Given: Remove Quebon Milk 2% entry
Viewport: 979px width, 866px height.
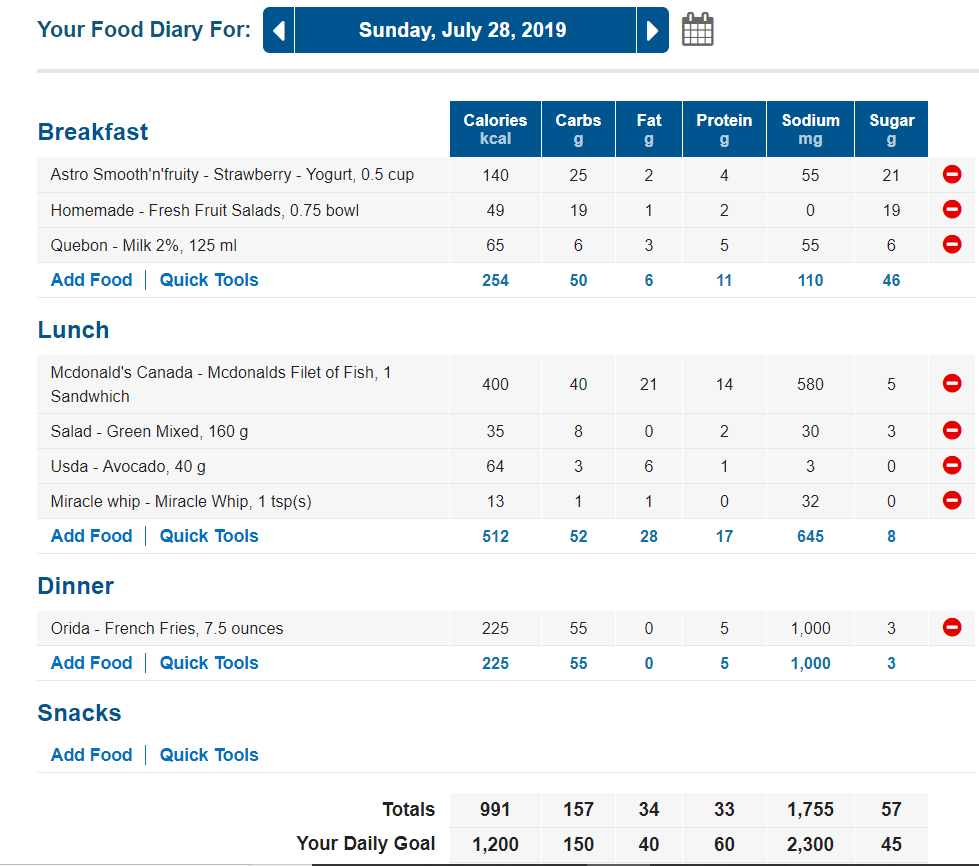Looking at the screenshot, I should [x=952, y=245].
